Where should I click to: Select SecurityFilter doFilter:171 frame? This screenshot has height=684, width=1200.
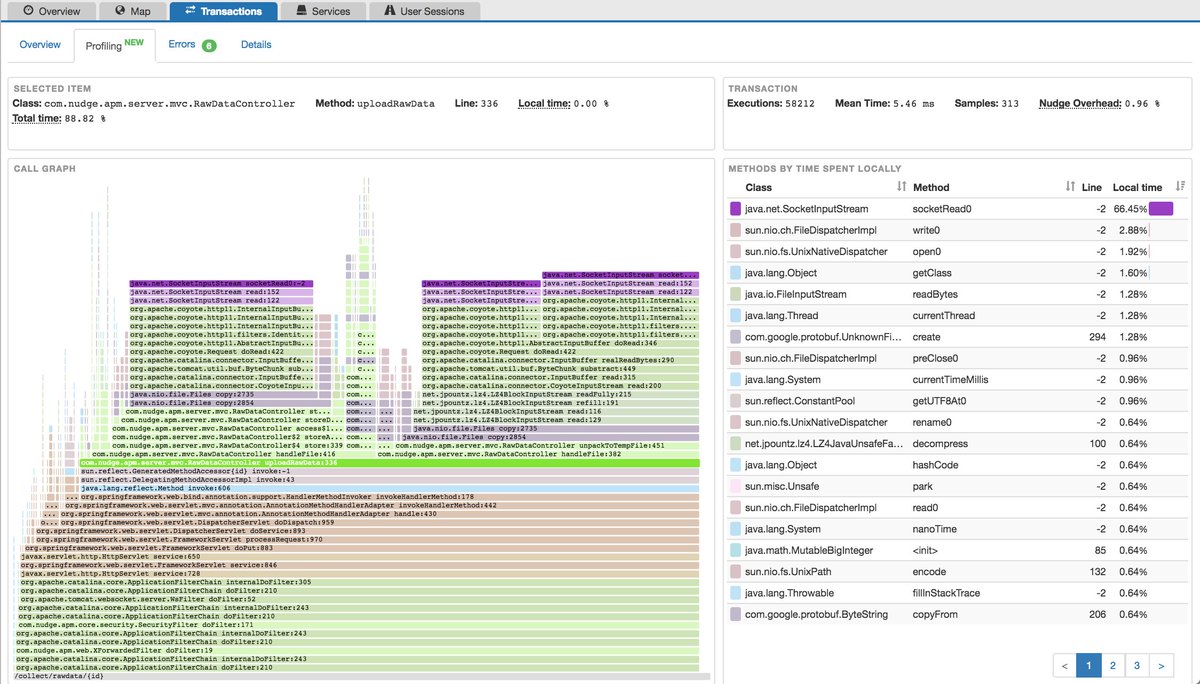[357, 624]
